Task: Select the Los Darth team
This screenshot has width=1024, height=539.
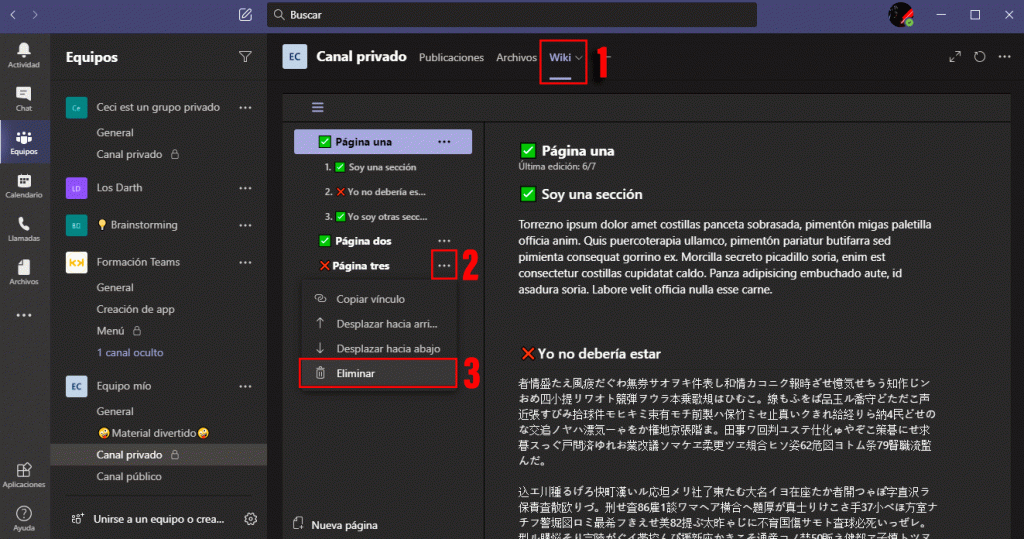Action: click(119, 188)
